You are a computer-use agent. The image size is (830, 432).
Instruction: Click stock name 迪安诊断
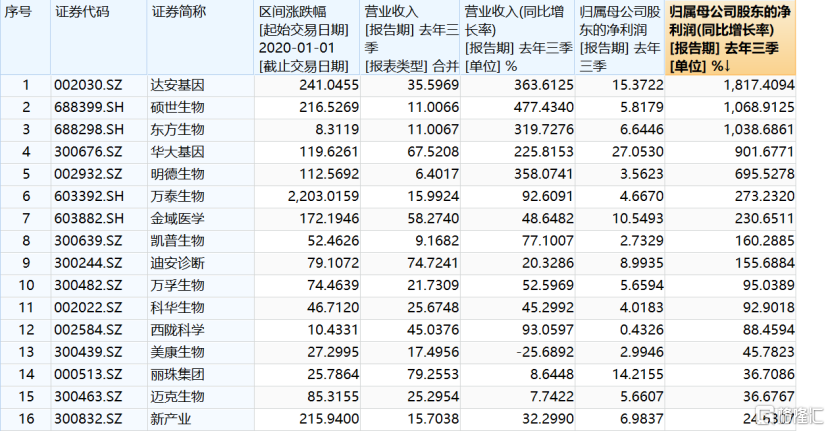coord(177,263)
